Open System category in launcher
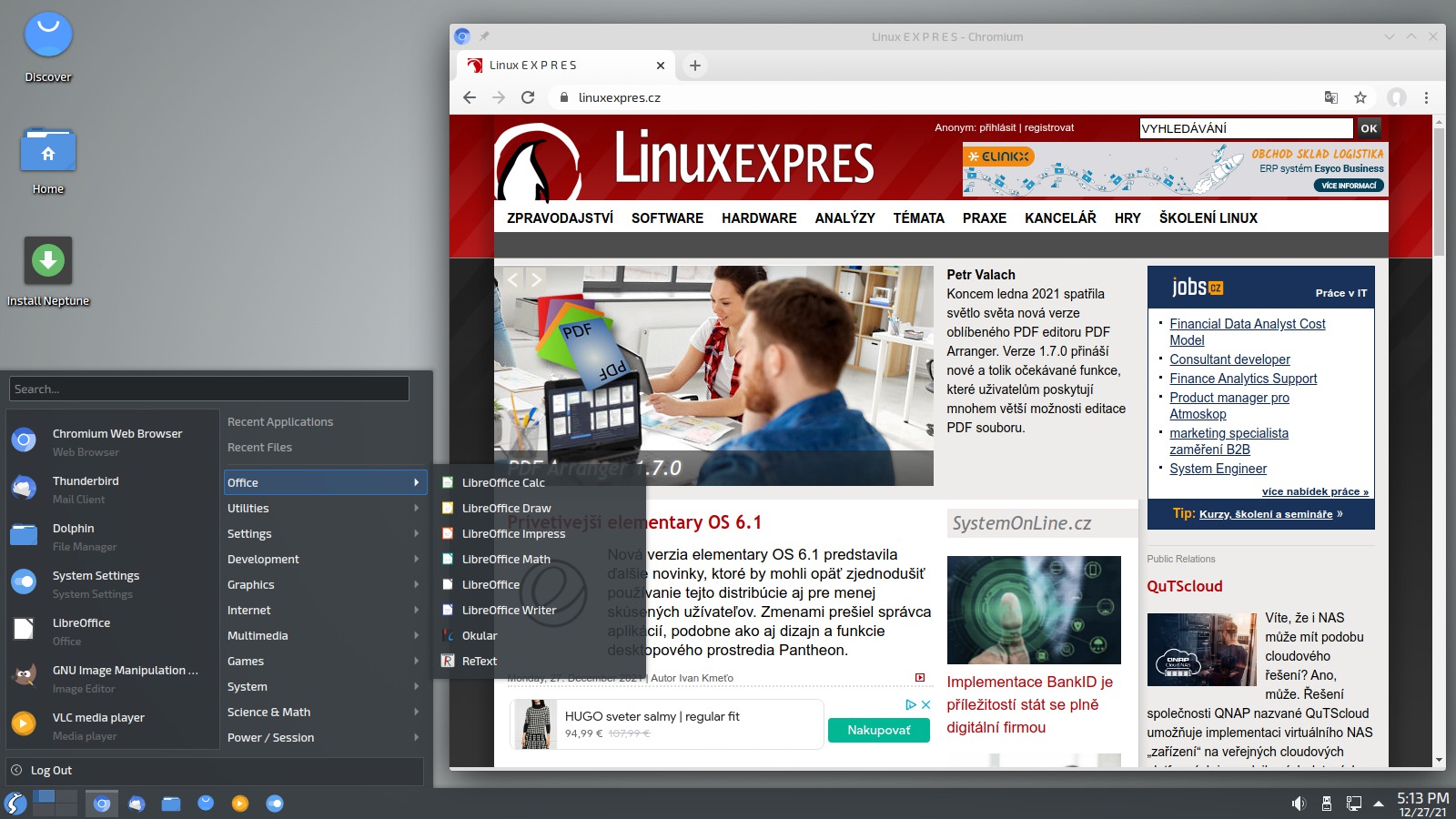 coord(325,686)
